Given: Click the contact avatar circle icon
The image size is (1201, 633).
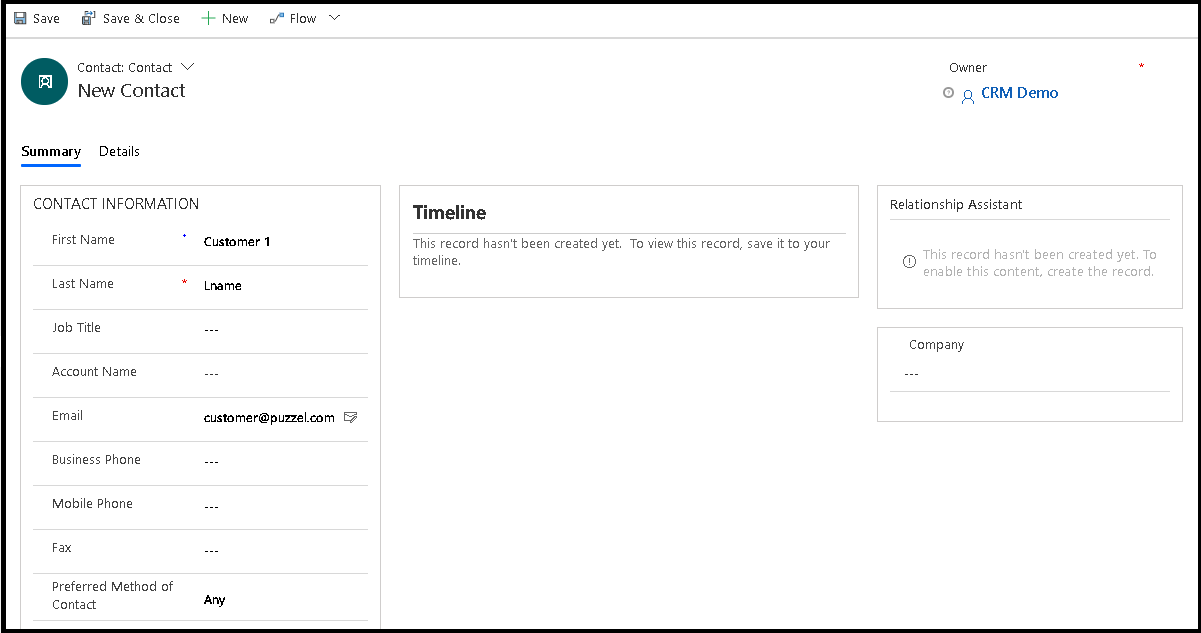Looking at the screenshot, I should point(45,82).
